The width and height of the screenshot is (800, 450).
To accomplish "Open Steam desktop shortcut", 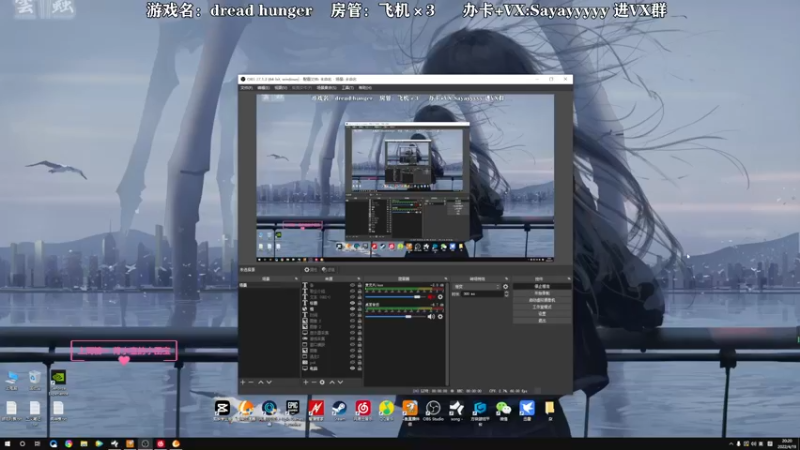I will [339, 409].
